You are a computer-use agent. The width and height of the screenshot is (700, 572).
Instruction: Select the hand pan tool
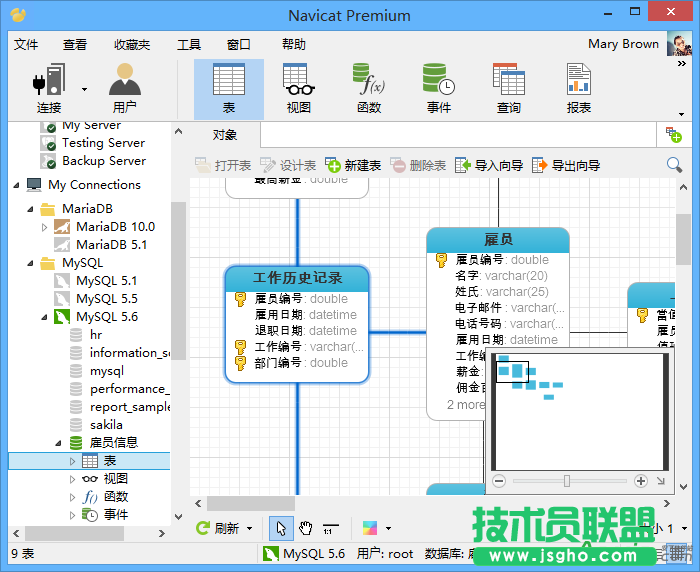coord(306,529)
